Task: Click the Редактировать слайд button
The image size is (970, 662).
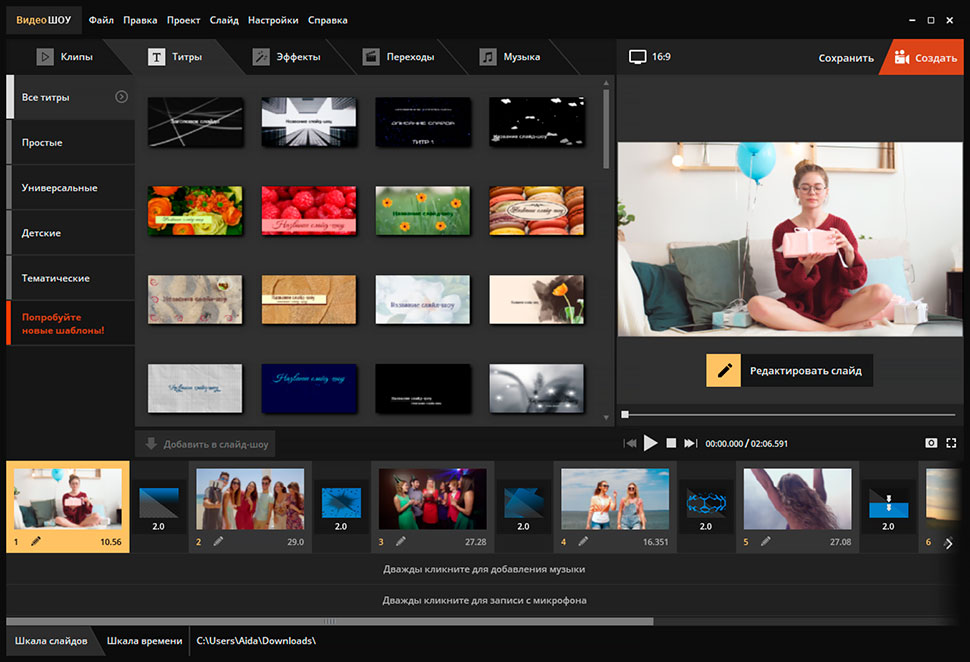Action: coord(789,371)
